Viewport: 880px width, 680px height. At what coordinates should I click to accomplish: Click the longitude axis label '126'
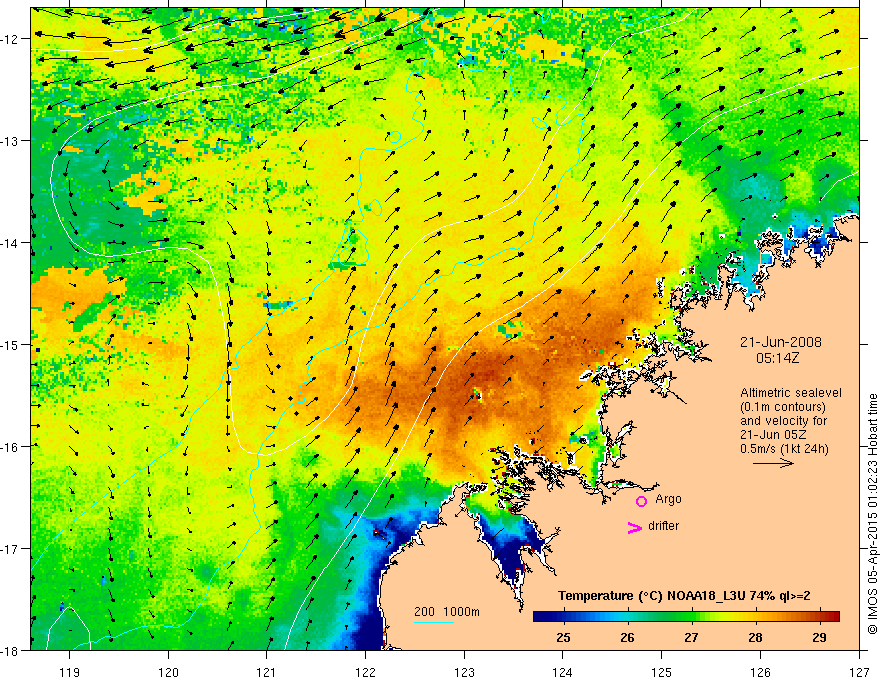(760, 672)
